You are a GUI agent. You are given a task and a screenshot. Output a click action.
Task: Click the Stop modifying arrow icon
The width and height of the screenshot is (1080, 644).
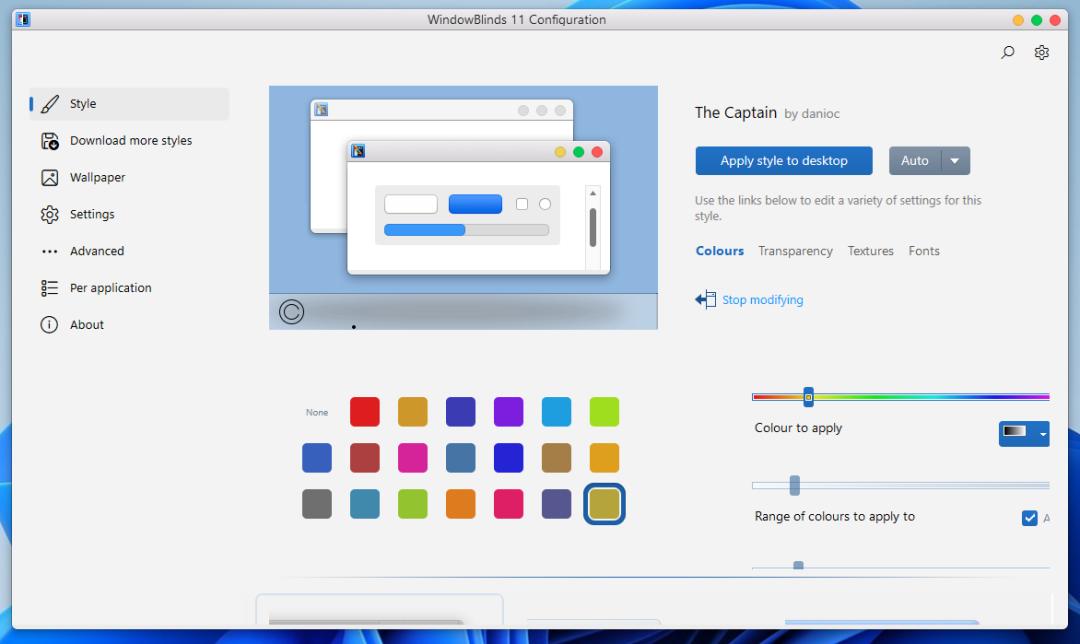pyautogui.click(x=706, y=300)
